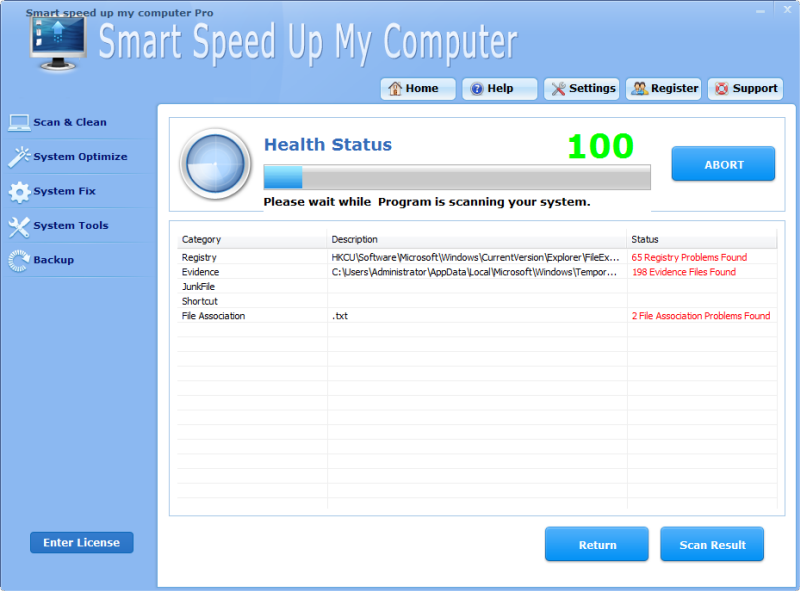Click '65 Registry Problems Found' status
Viewport: 800px width, 591px height.
tap(689, 257)
